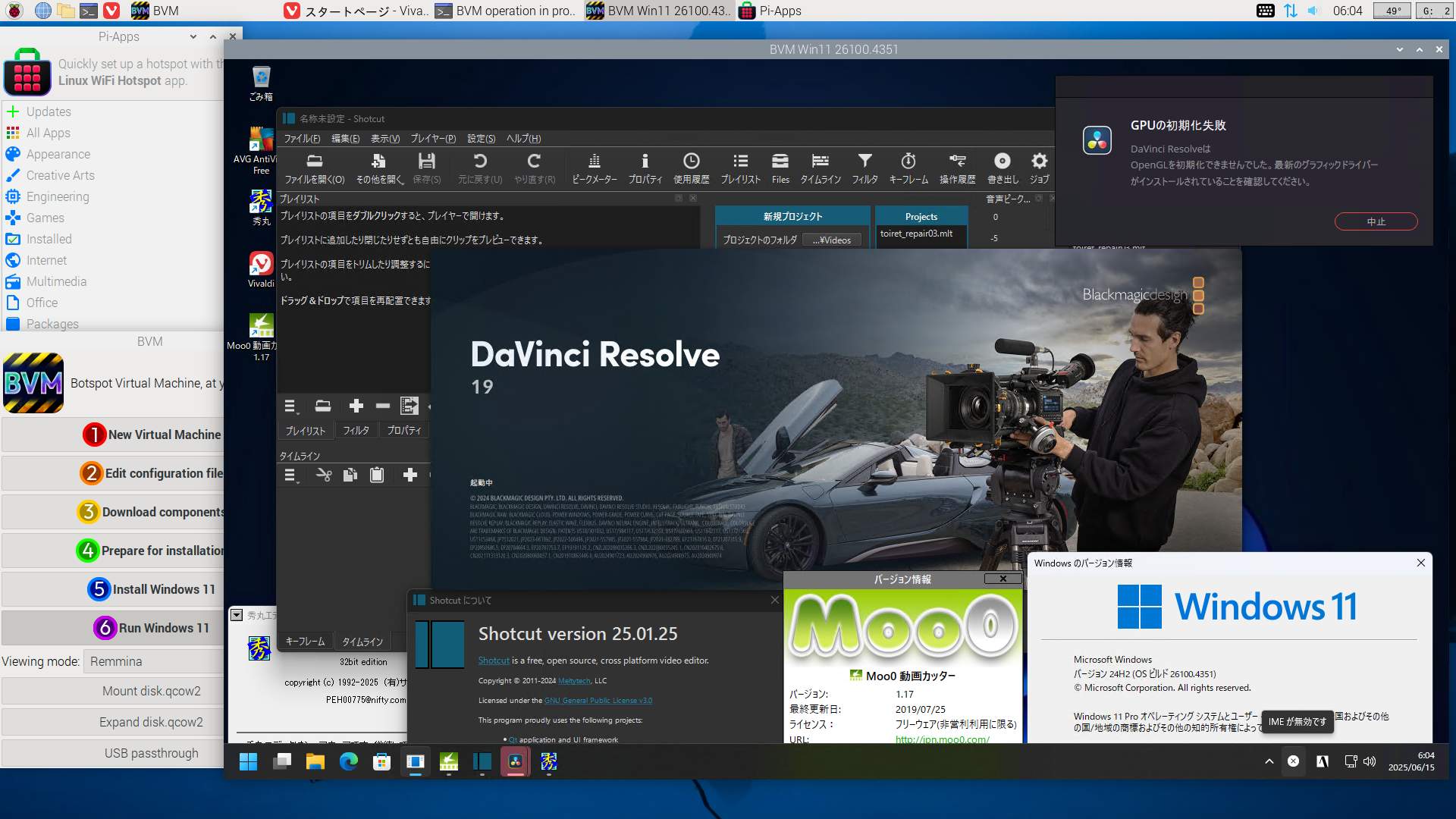1456x819 pixels.
Task: Open the ファイル(F) menu in Shotcut
Action: click(x=302, y=139)
